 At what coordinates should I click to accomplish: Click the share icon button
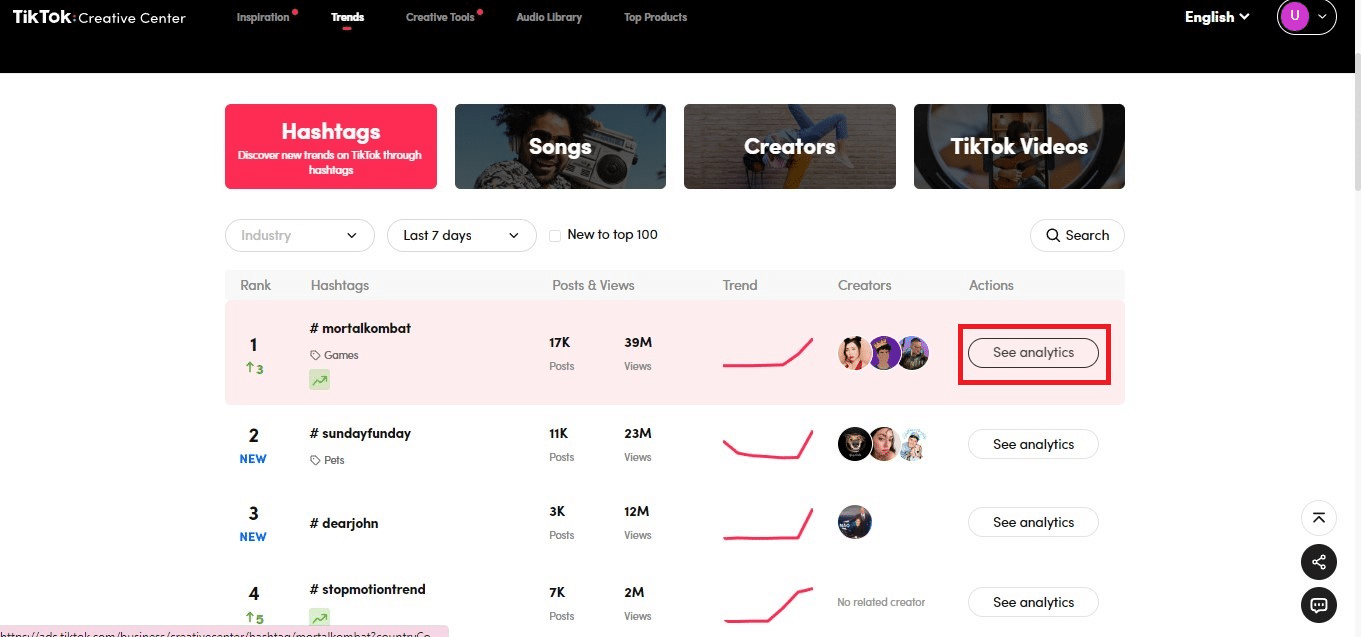tap(1319, 562)
